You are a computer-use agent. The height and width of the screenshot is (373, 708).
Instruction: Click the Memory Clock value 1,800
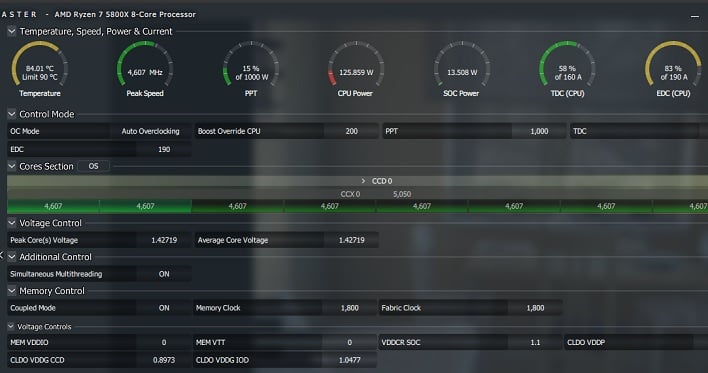pyautogui.click(x=349, y=308)
